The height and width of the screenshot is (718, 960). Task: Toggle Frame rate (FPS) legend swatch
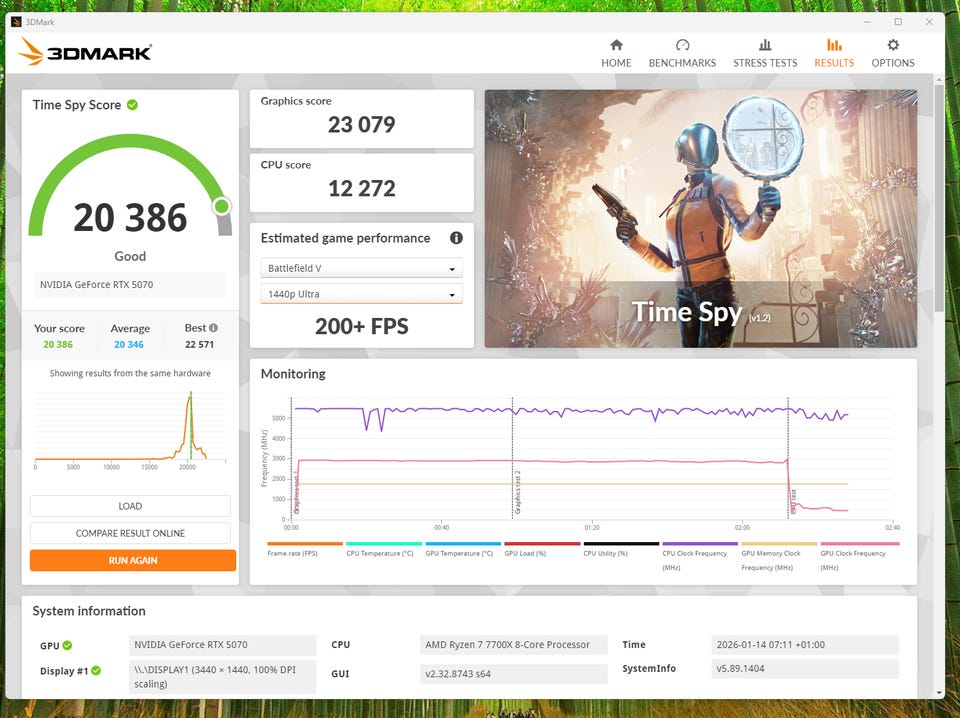click(305, 544)
